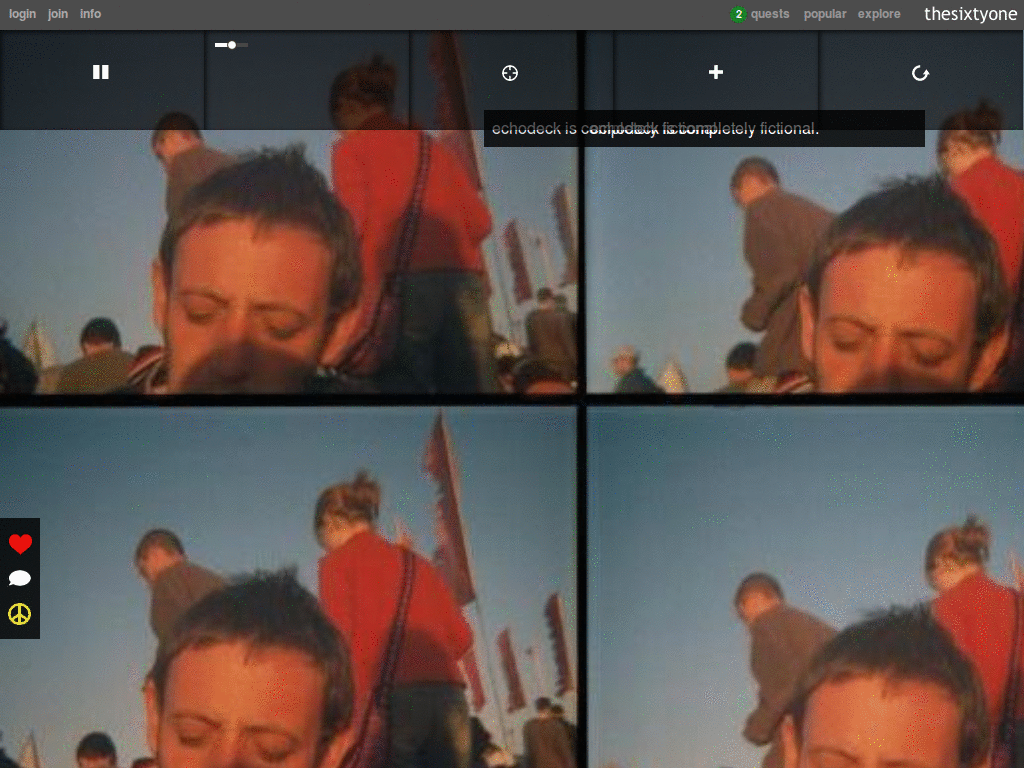1024x768 pixels.
Task: Adjust the volume slider knob
Action: click(x=232, y=45)
